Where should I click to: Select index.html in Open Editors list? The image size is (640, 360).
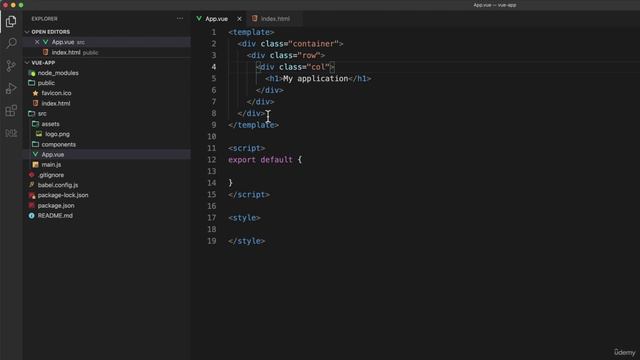[66, 52]
